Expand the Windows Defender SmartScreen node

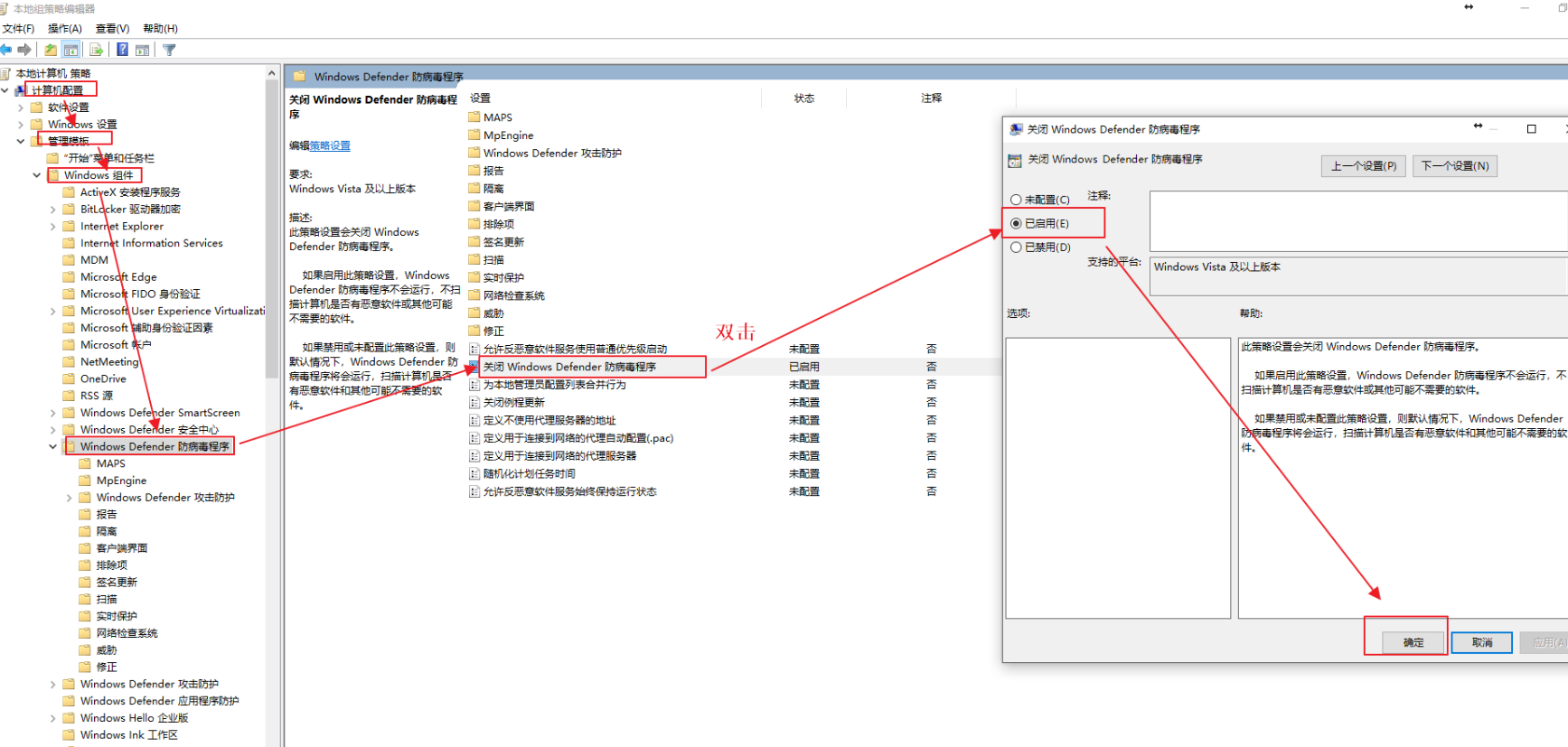[53, 413]
